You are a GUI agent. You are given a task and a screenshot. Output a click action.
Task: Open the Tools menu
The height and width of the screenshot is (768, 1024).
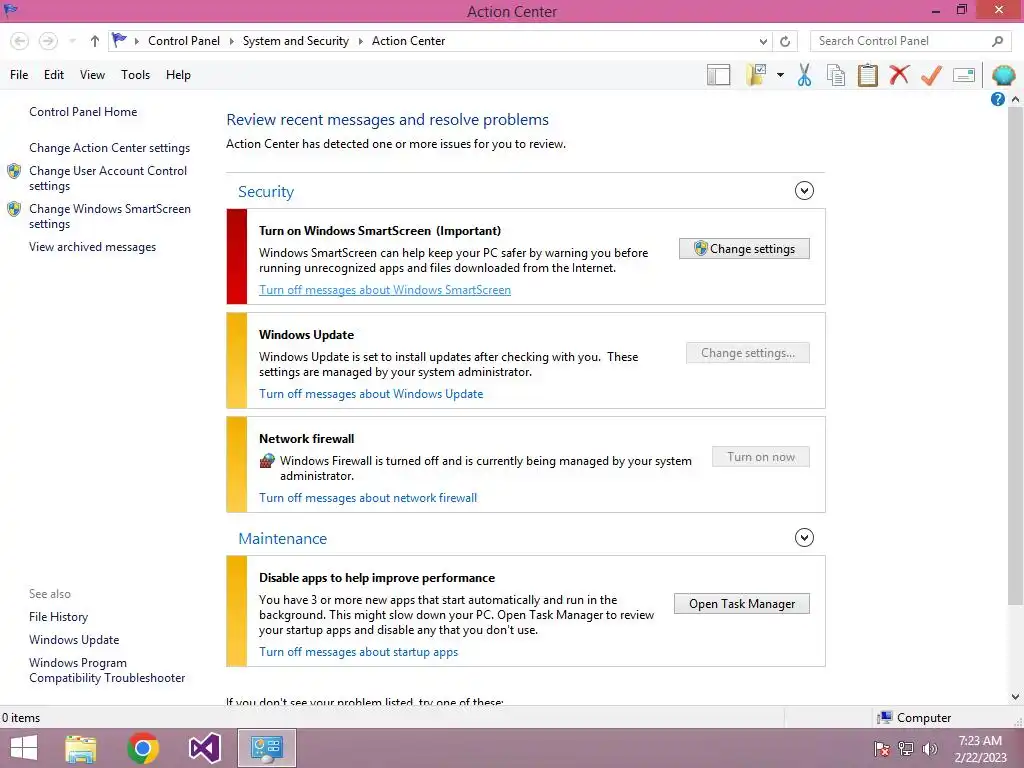tap(135, 75)
